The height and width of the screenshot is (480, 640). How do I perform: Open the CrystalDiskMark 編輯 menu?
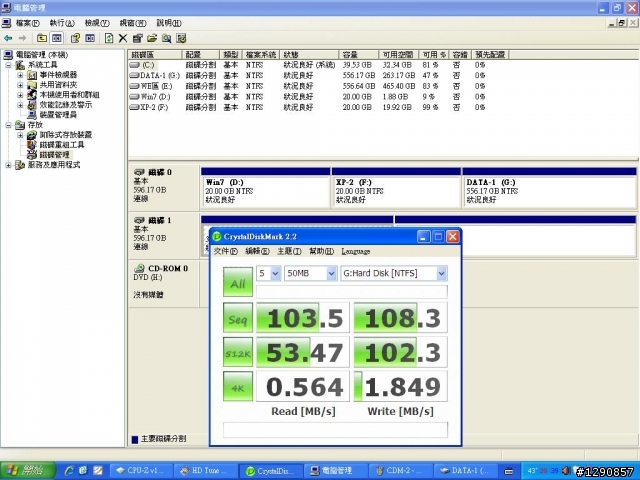coord(257,251)
